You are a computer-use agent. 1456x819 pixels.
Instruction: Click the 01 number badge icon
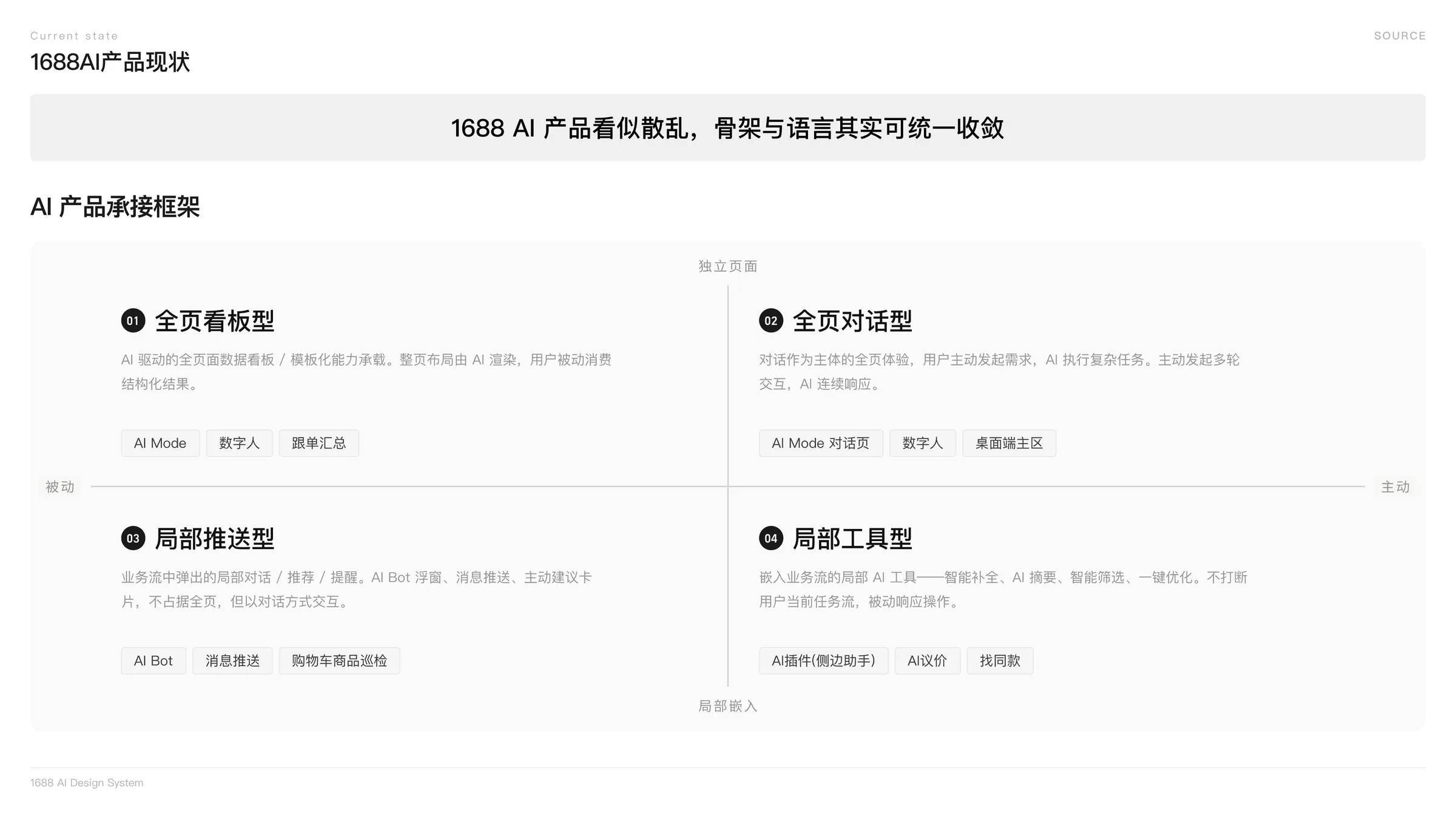pyautogui.click(x=133, y=320)
